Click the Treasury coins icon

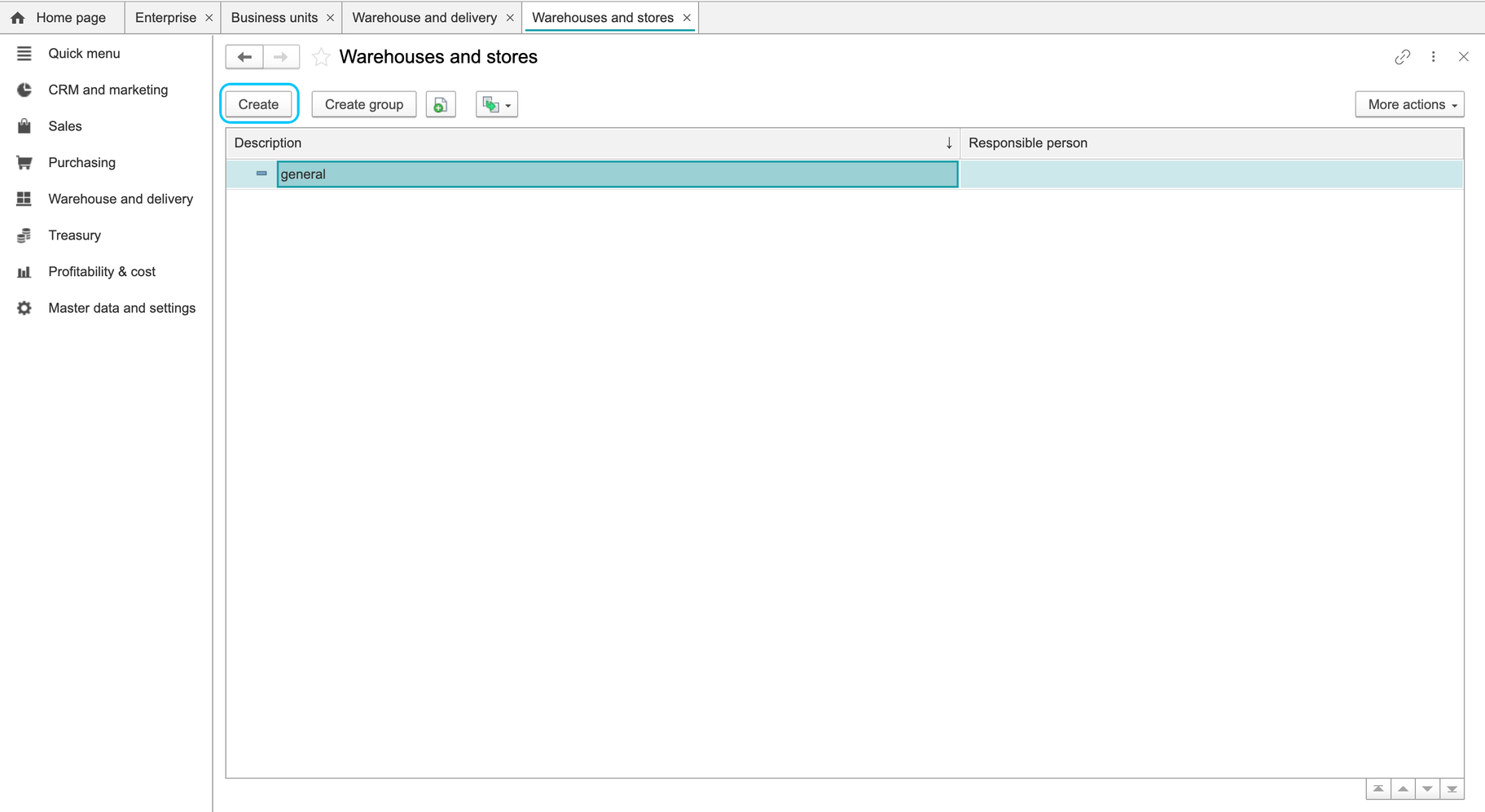(24, 235)
